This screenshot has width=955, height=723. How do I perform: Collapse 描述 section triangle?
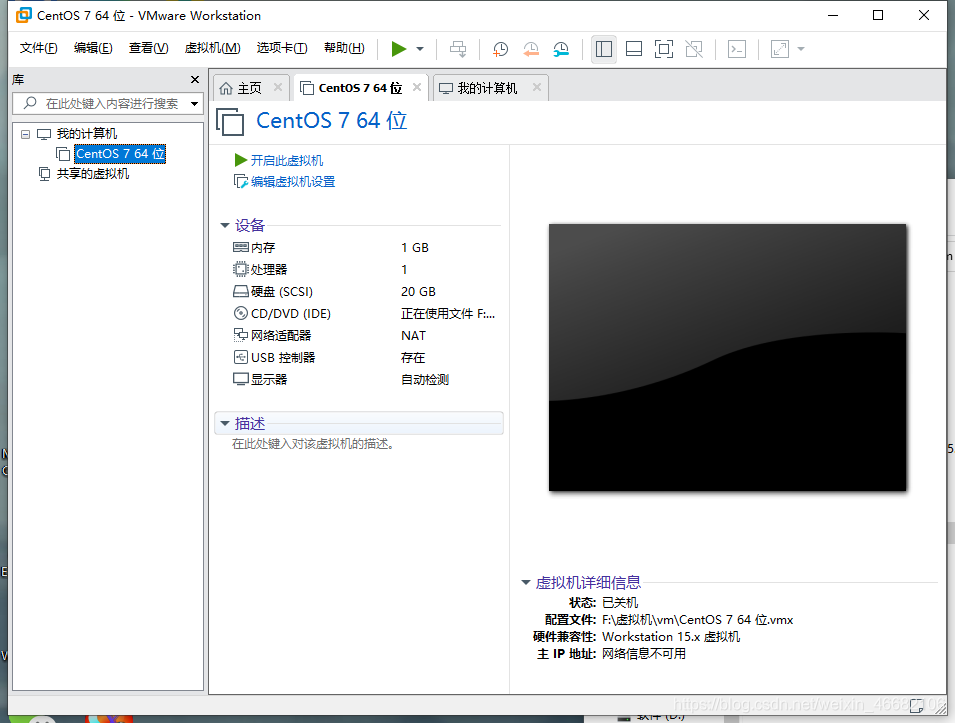pos(225,423)
